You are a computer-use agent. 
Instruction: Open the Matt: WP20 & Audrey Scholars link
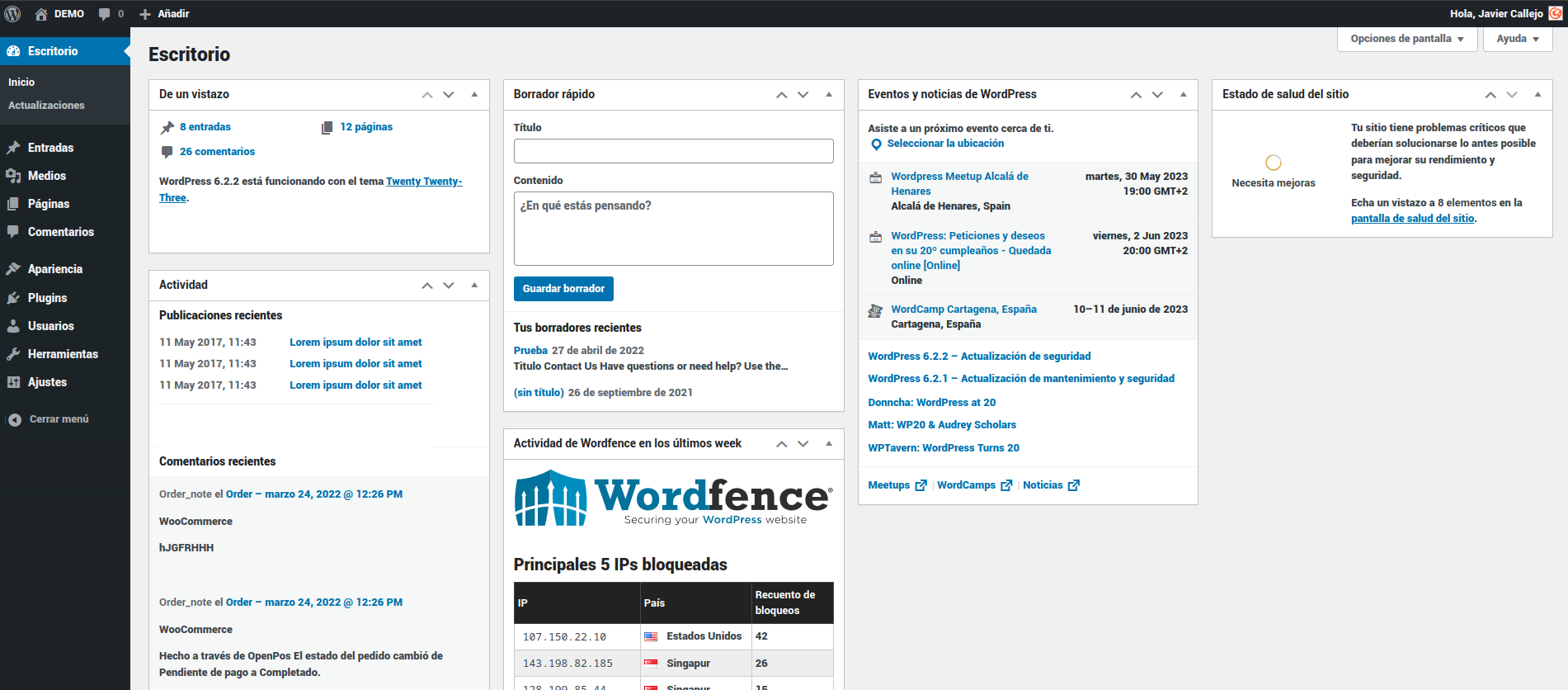point(942,425)
